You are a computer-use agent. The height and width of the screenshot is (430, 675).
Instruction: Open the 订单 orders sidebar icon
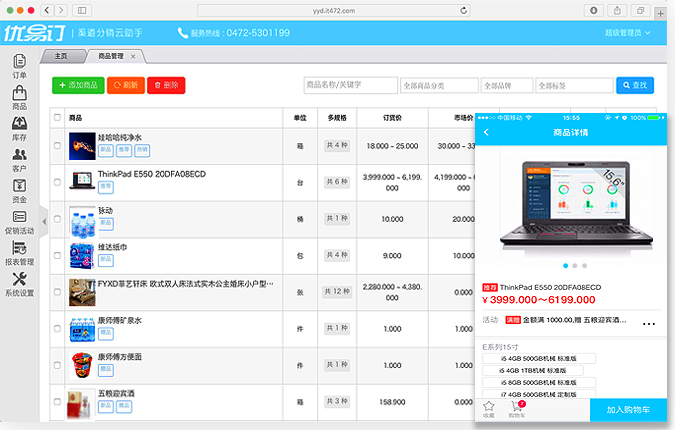pos(19,61)
